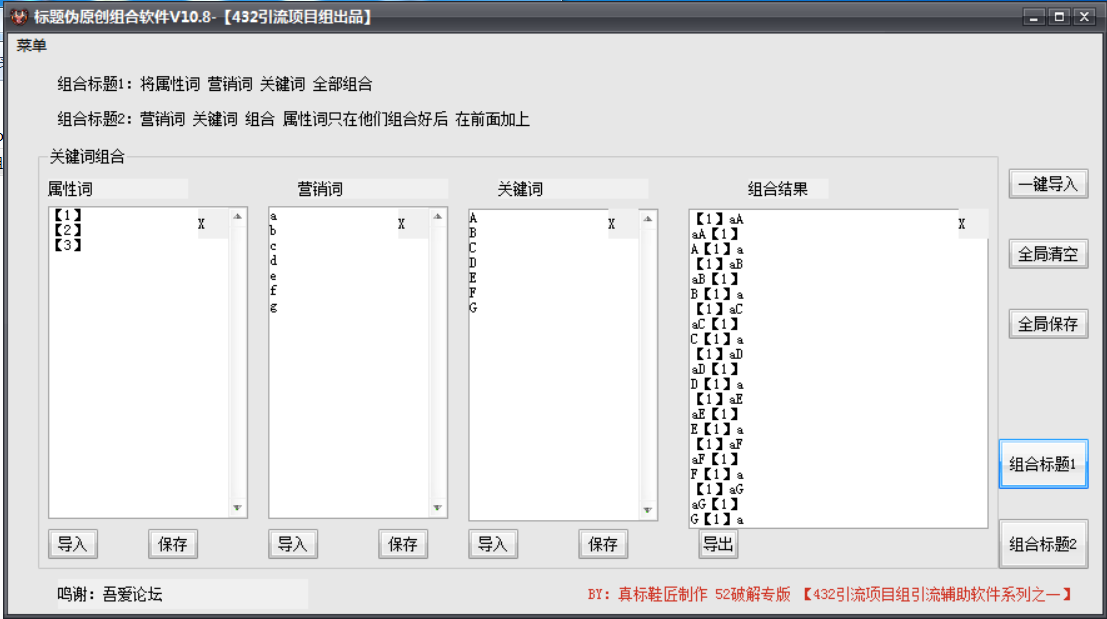Click line 'a' in the 营销词 list
Viewport: 1107px width, 619px height.
pyautogui.click(x=274, y=216)
